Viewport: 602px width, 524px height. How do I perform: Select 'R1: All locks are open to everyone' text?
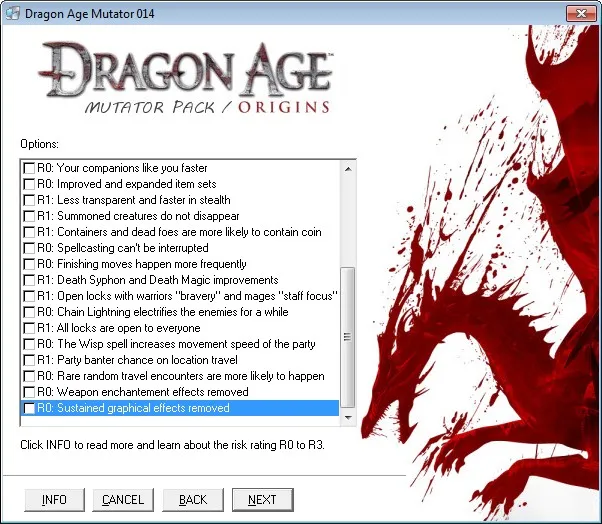[x=119, y=328]
